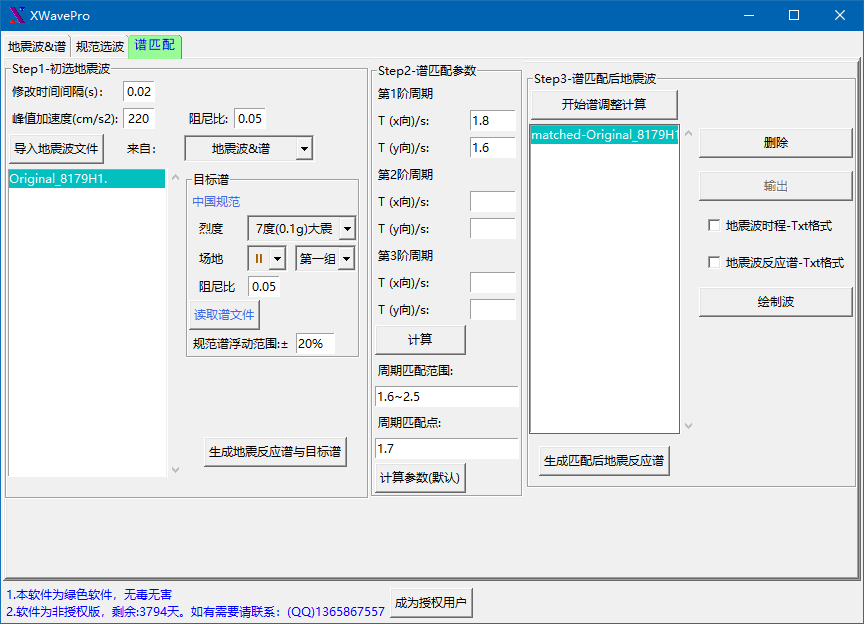Click 成为授权用户 button

[x=431, y=603]
